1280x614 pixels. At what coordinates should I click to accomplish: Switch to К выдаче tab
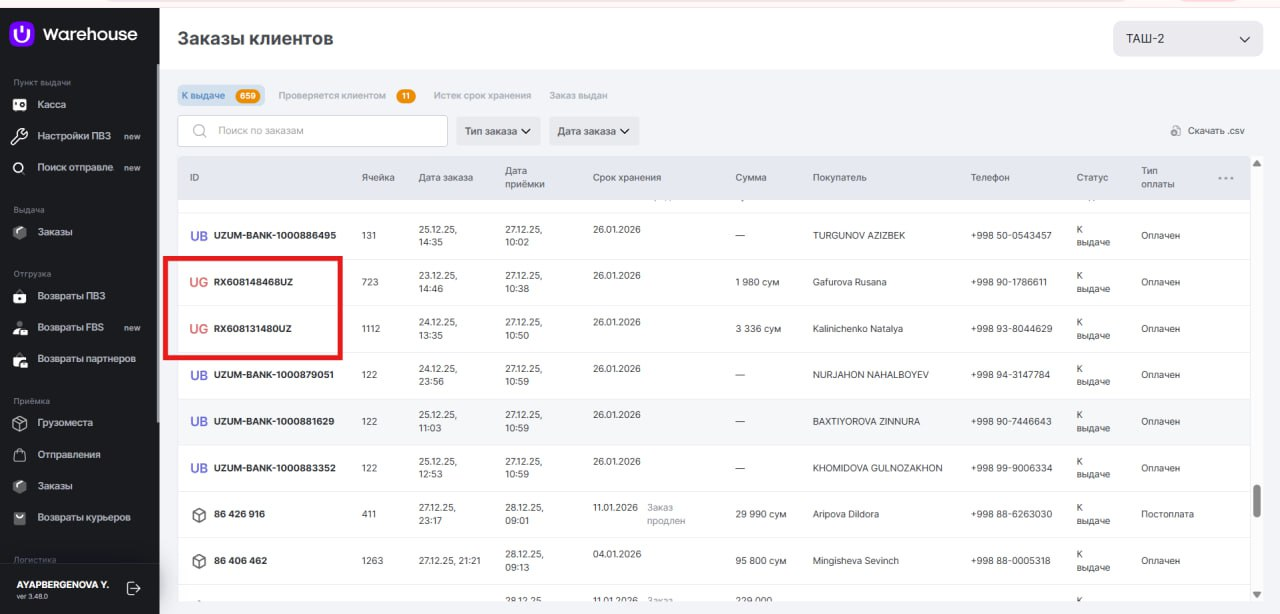tap(221, 96)
